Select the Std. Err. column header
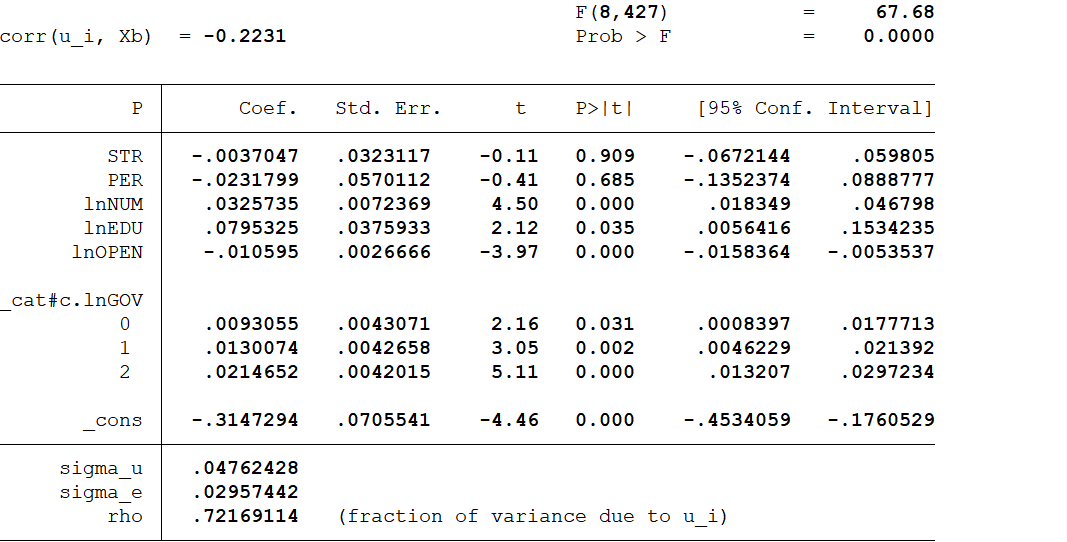Viewport: 1067px width, 542px height. click(388, 108)
